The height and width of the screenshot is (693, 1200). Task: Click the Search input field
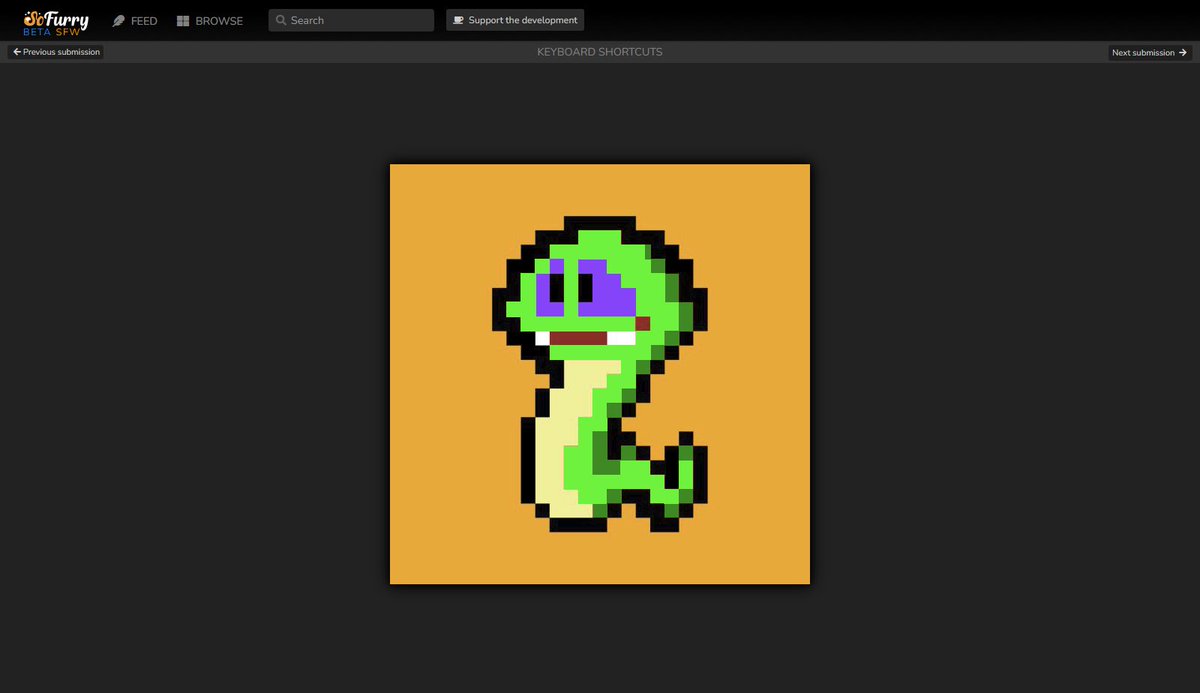point(351,20)
